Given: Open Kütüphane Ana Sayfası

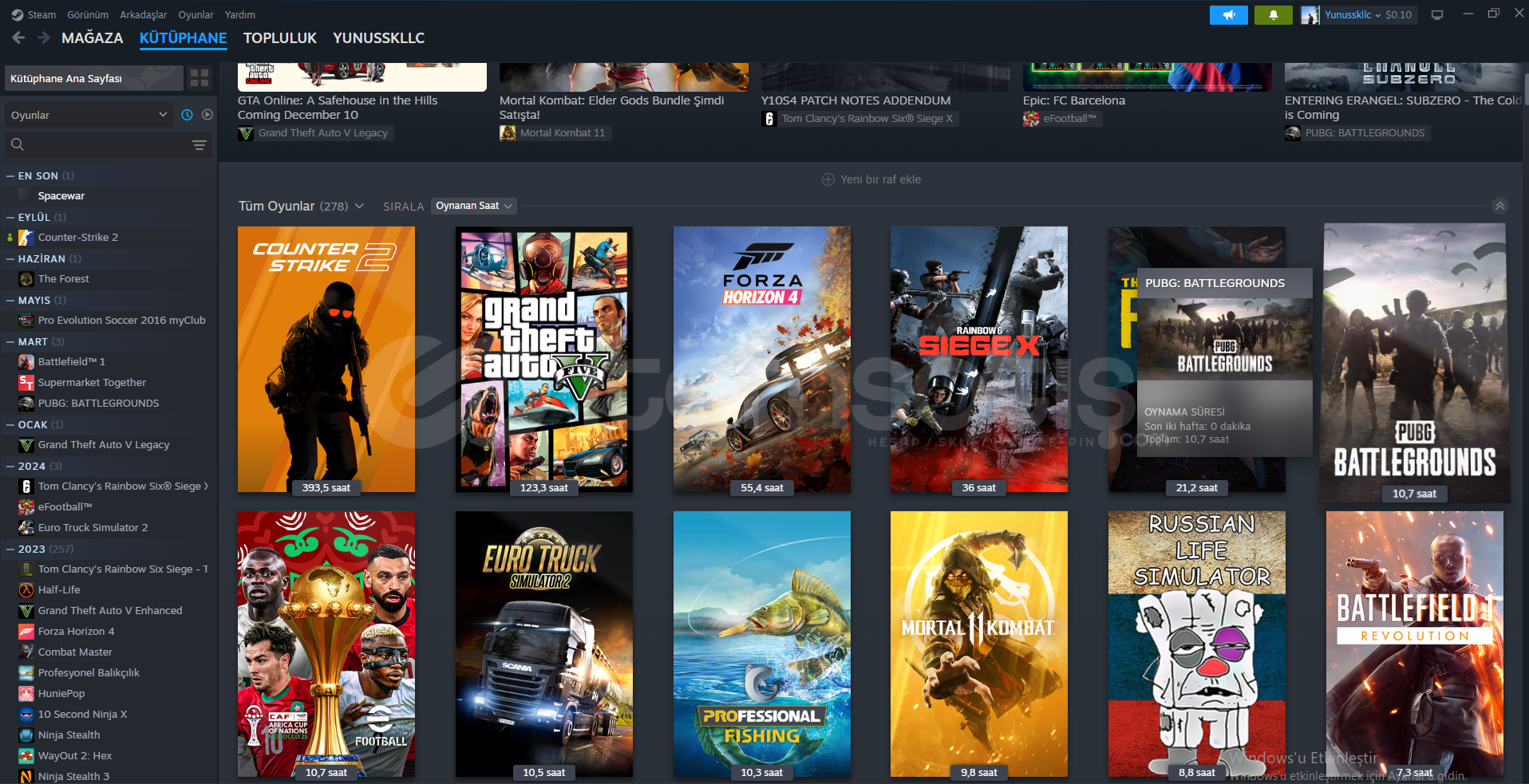Looking at the screenshot, I should [x=92, y=78].
